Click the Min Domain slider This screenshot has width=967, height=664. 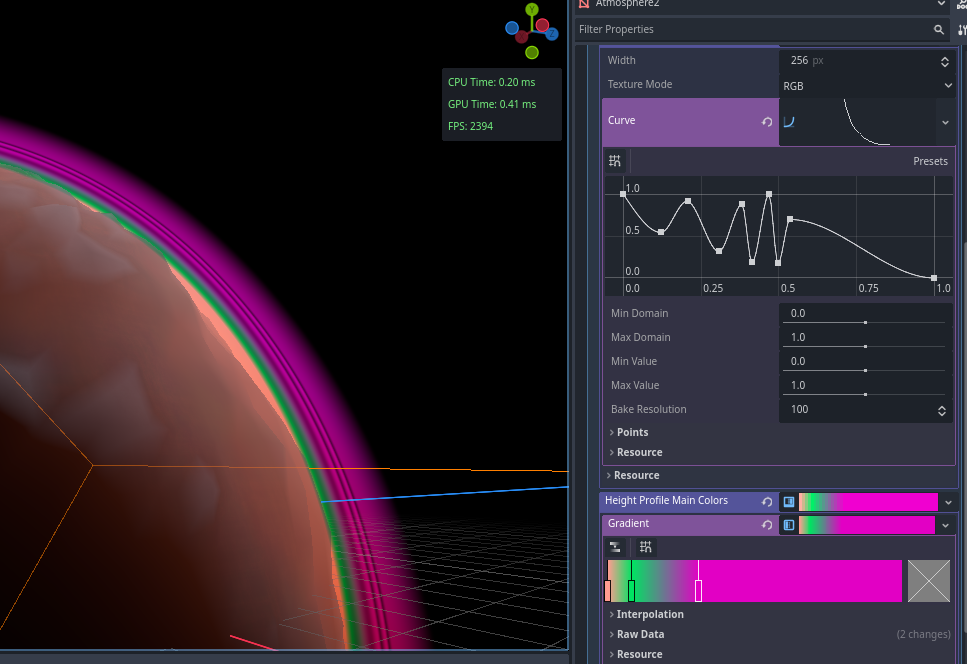tap(863, 322)
